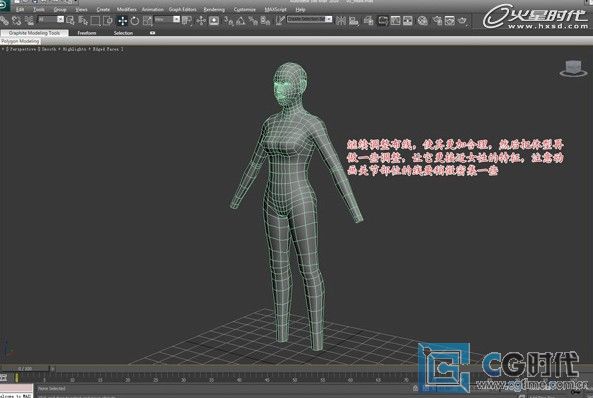The width and height of the screenshot is (593, 398).
Task: Toggle Angle Snap
Action: pos(241,20)
